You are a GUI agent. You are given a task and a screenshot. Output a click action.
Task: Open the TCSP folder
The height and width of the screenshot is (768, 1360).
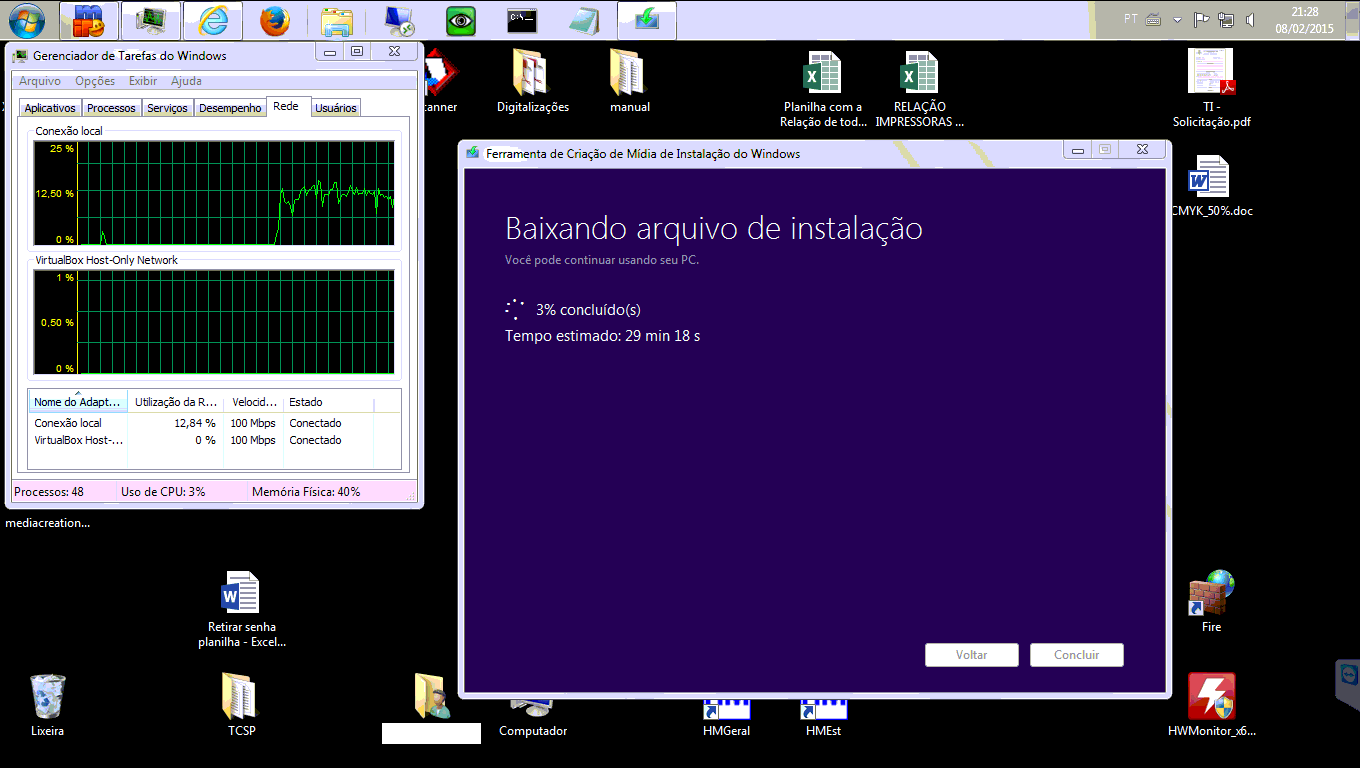(241, 705)
